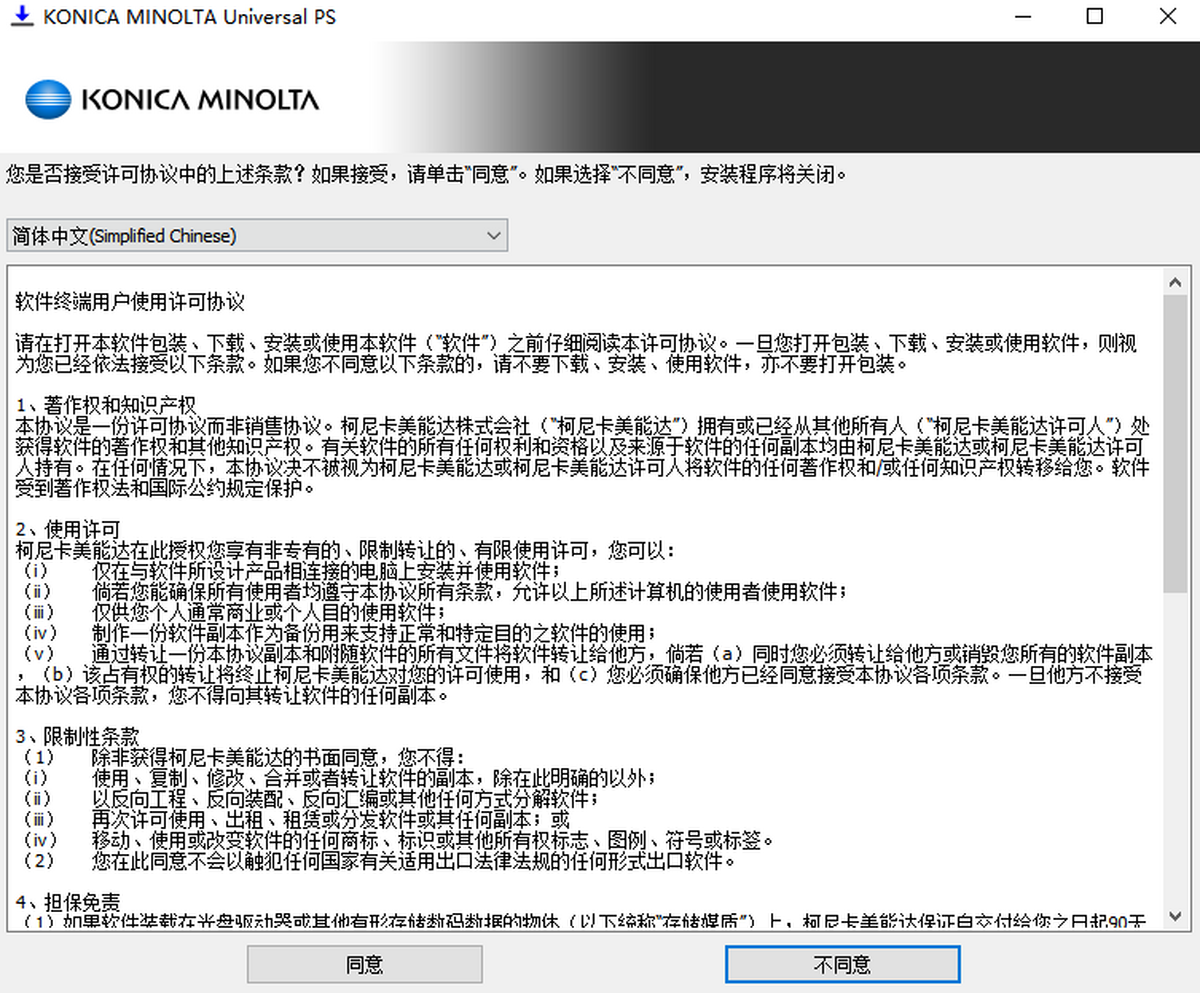Image resolution: width=1200 pixels, height=993 pixels.
Task: Click the heading "4、担保免责"
Action: [68, 903]
